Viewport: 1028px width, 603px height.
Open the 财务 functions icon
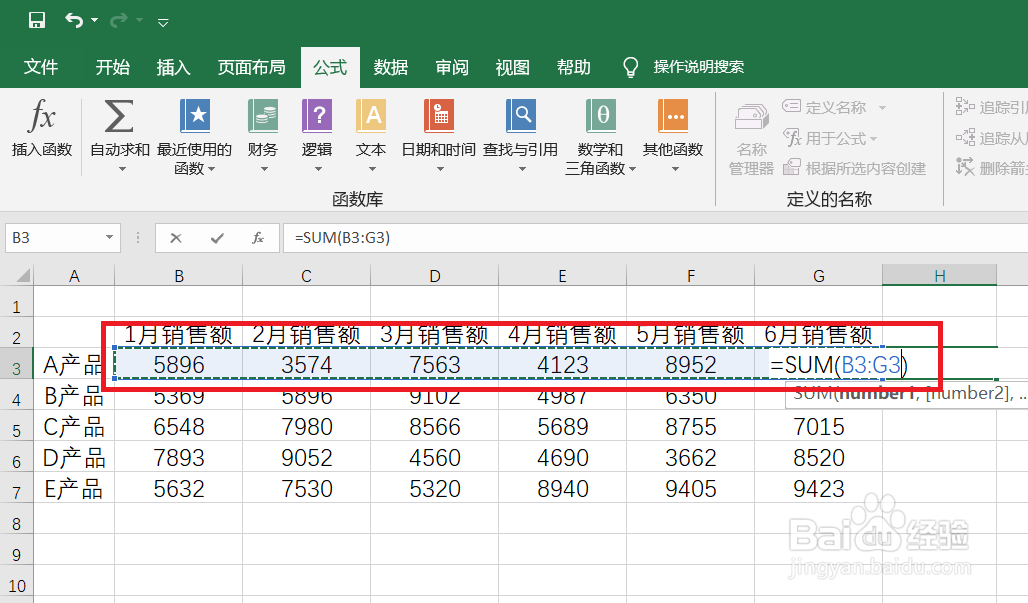pos(263,116)
